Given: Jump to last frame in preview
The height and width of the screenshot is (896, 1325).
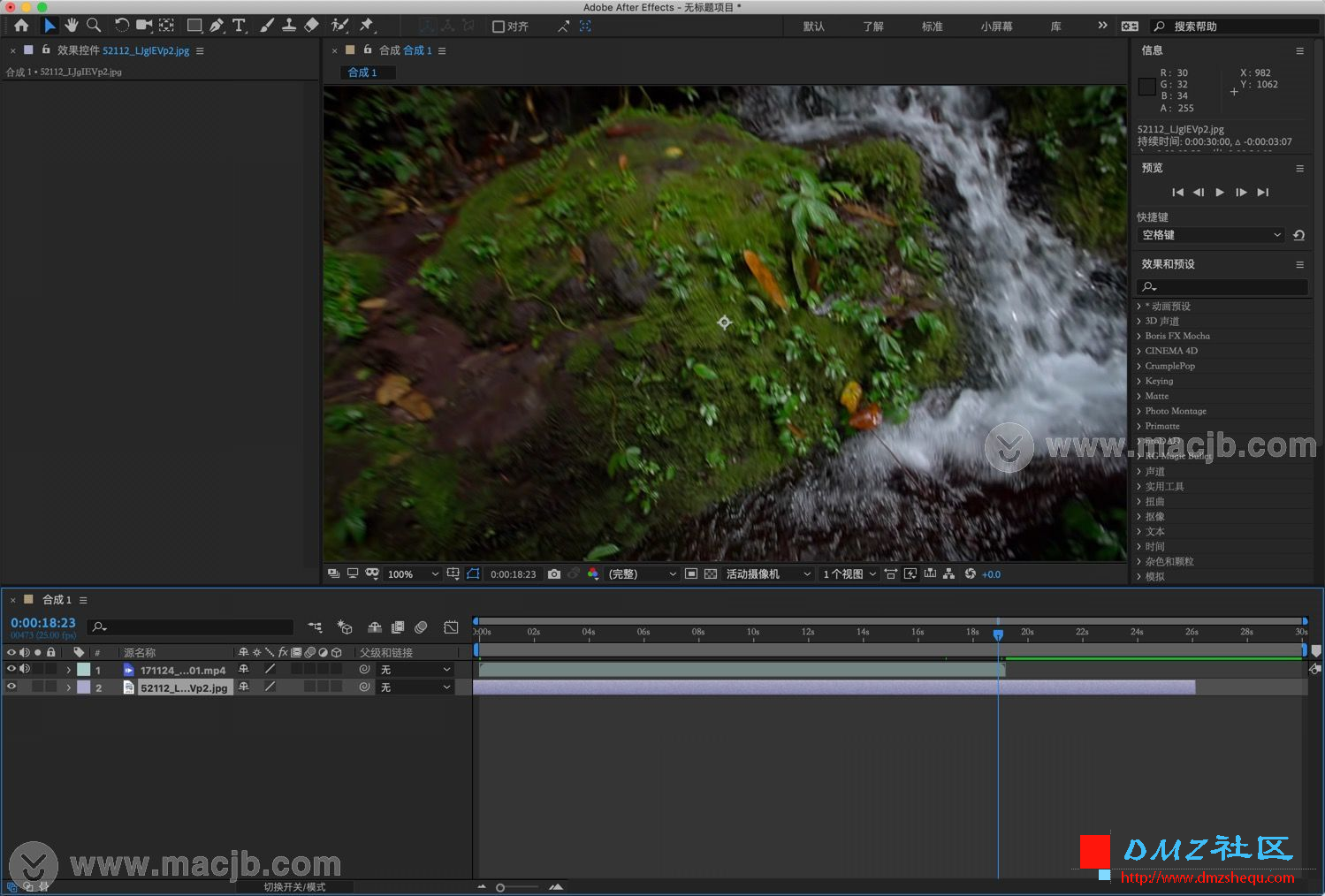Looking at the screenshot, I should pyautogui.click(x=1262, y=193).
